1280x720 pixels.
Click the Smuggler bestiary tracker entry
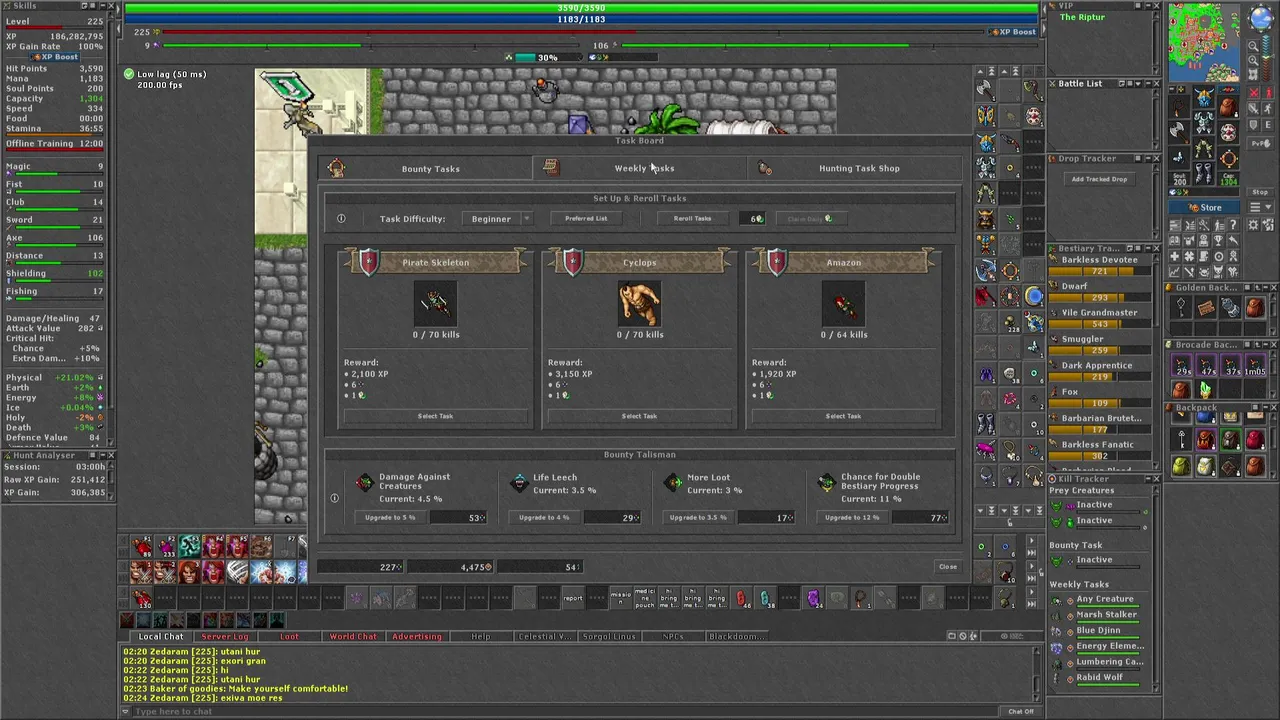click(1099, 344)
